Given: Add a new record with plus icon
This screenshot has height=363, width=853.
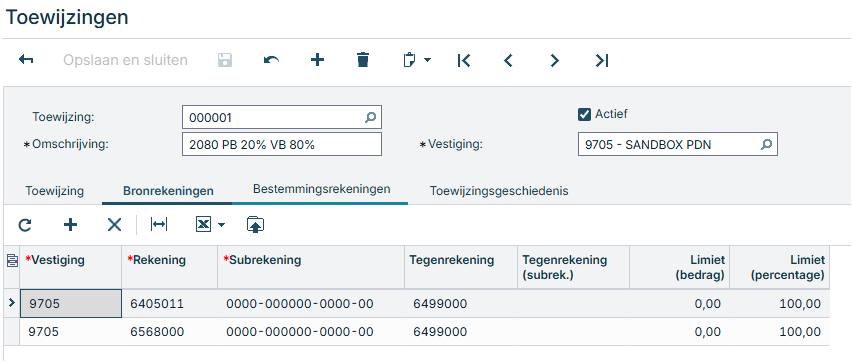Looking at the screenshot, I should [x=317, y=60].
